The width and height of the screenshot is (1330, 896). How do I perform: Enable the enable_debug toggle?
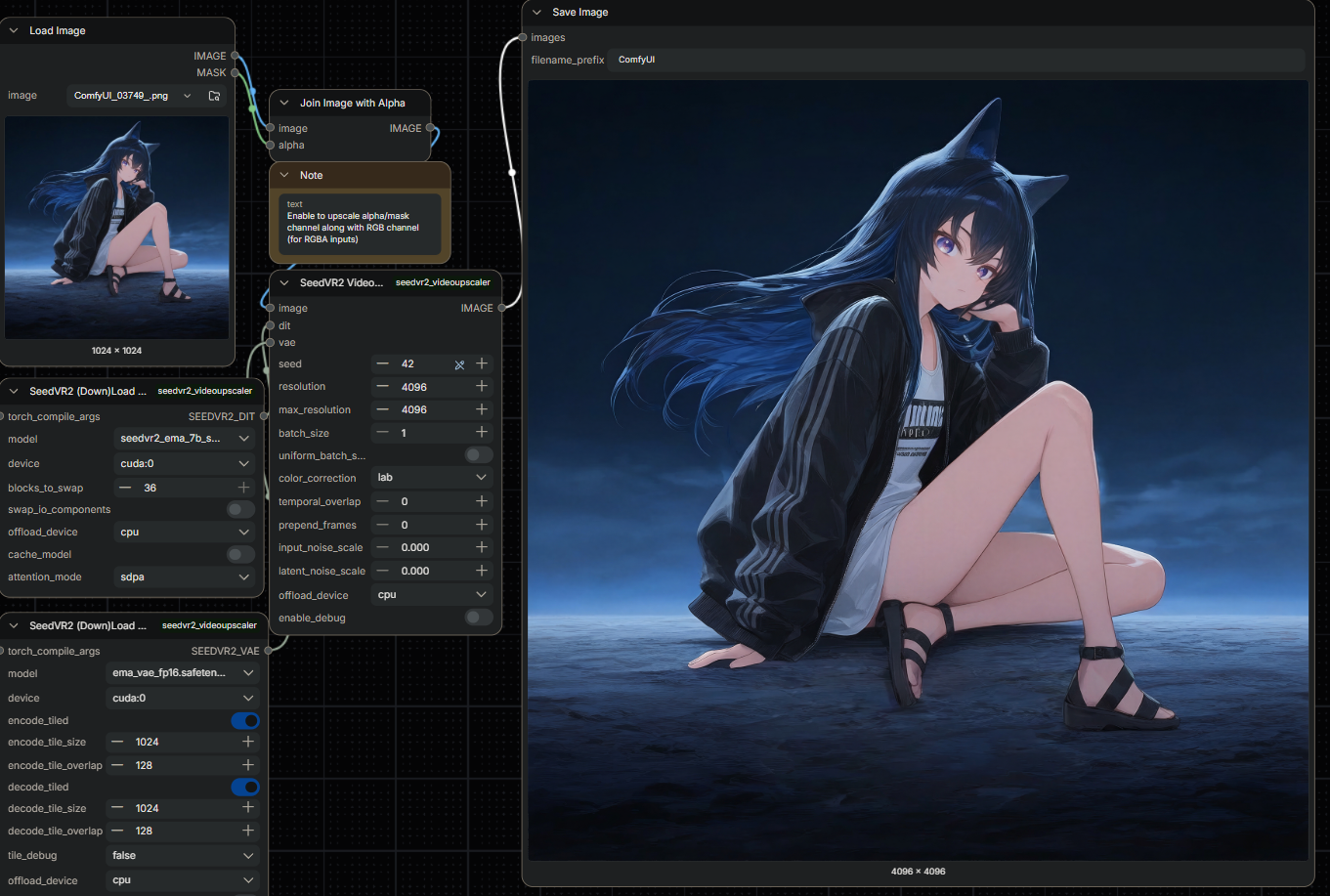click(x=479, y=618)
